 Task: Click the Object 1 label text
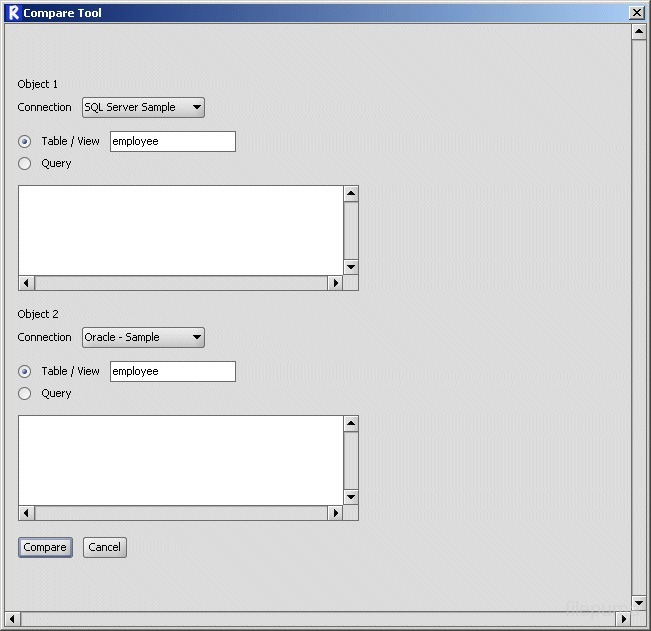37,84
